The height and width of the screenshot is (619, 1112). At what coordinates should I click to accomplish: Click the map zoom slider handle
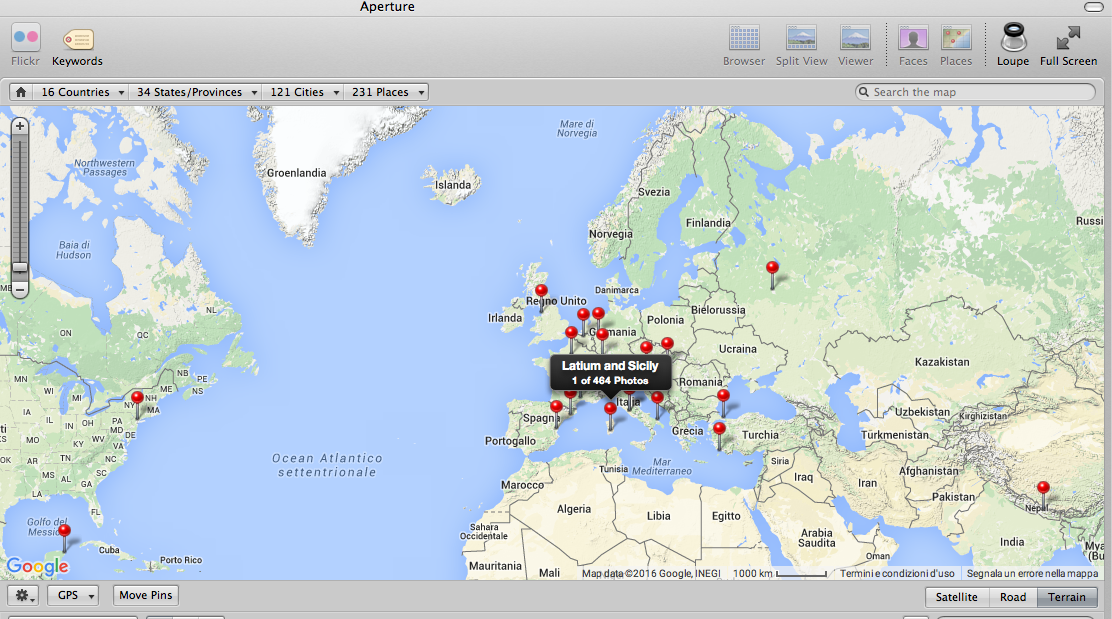pyautogui.click(x=20, y=268)
